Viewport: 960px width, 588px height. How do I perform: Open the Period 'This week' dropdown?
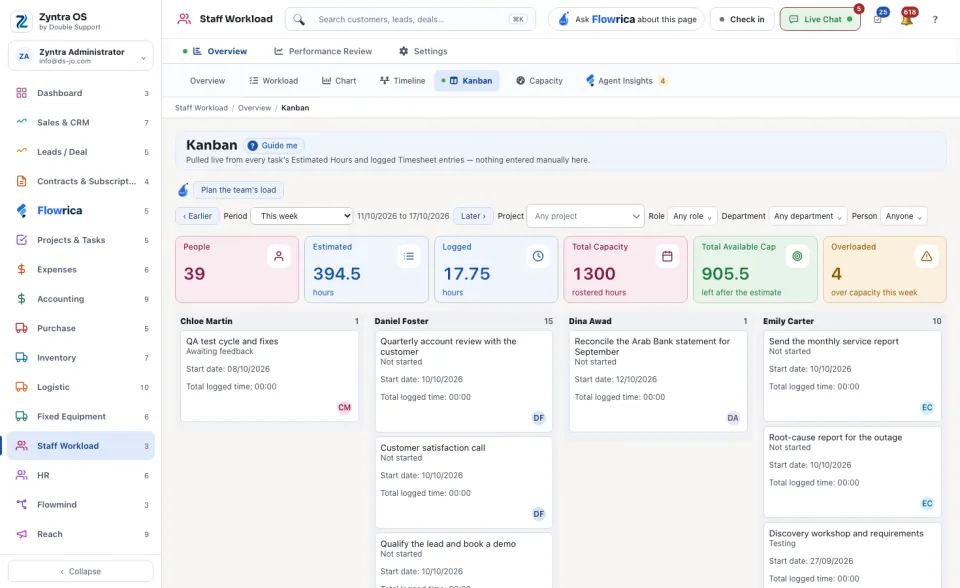302,216
